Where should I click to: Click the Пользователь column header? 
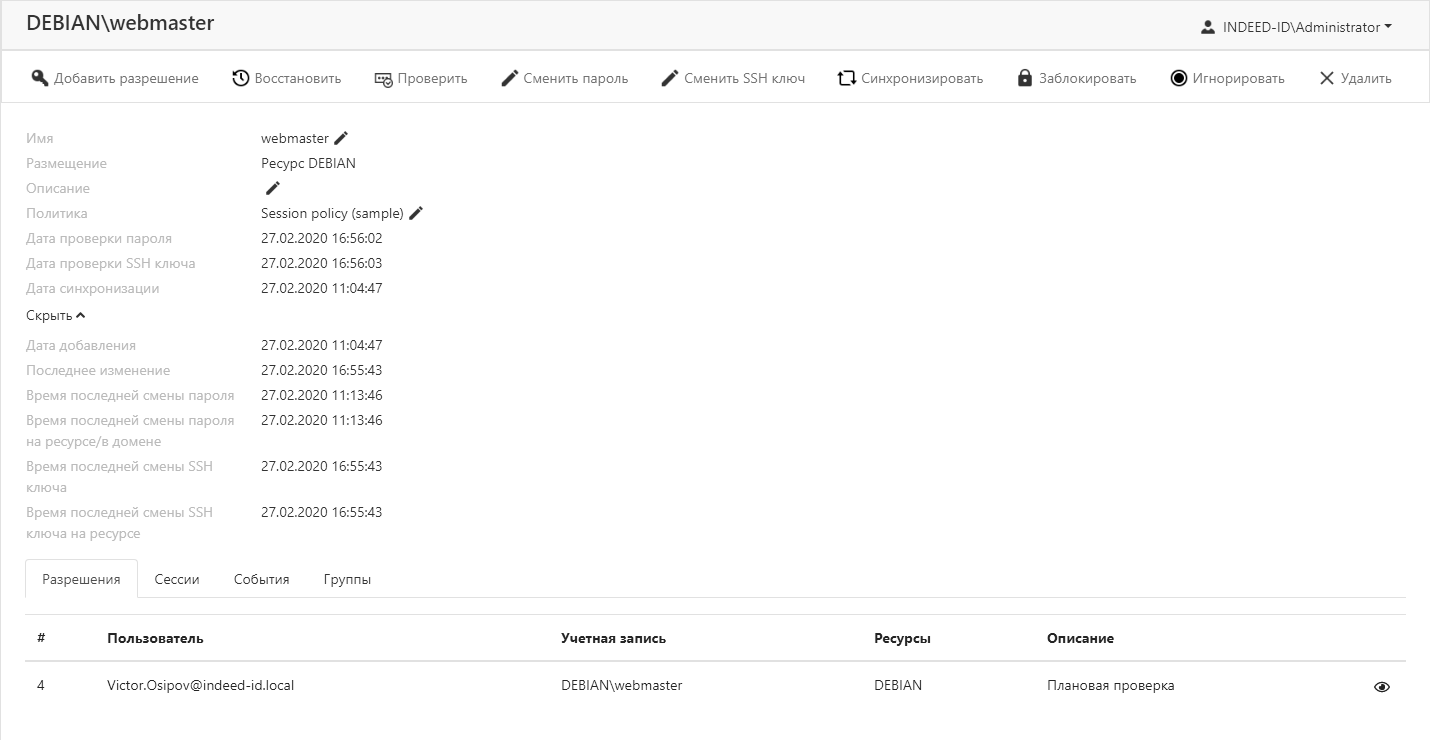pyautogui.click(x=155, y=638)
